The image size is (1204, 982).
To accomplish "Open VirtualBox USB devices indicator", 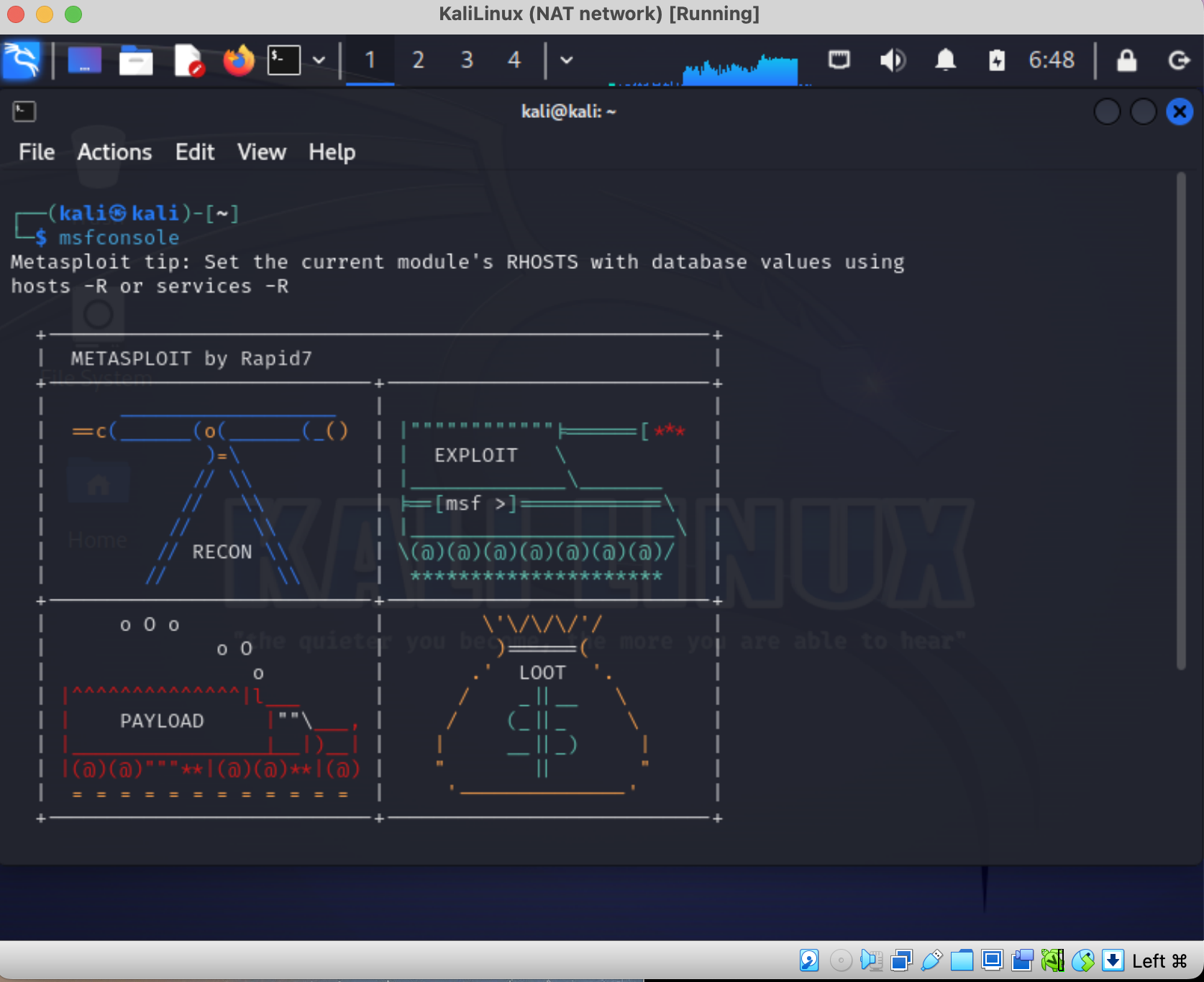I will (931, 960).
